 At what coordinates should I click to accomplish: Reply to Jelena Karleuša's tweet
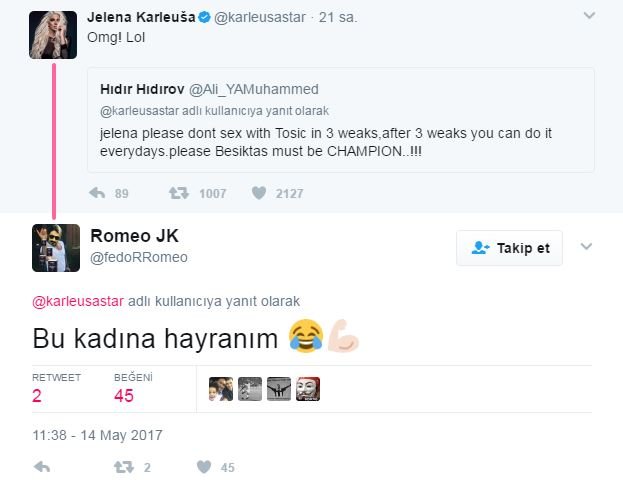pyautogui.click(x=97, y=193)
